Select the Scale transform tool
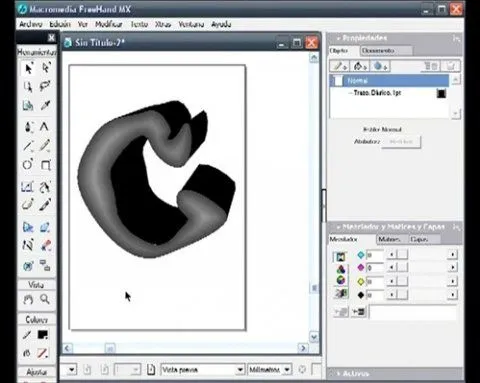Screen dimensions: 480x383 pyautogui.click(x=28, y=187)
